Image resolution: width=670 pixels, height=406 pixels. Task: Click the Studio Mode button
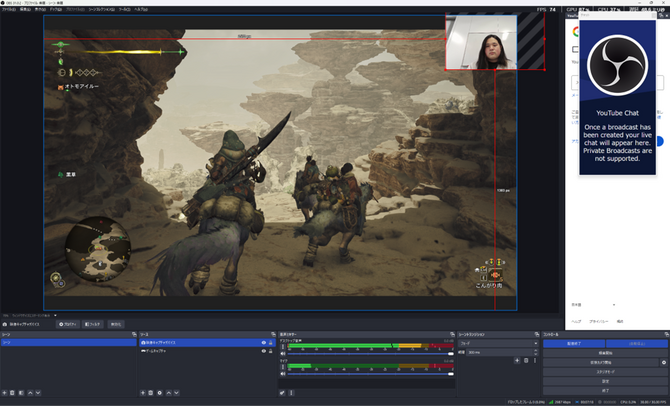(x=605, y=371)
